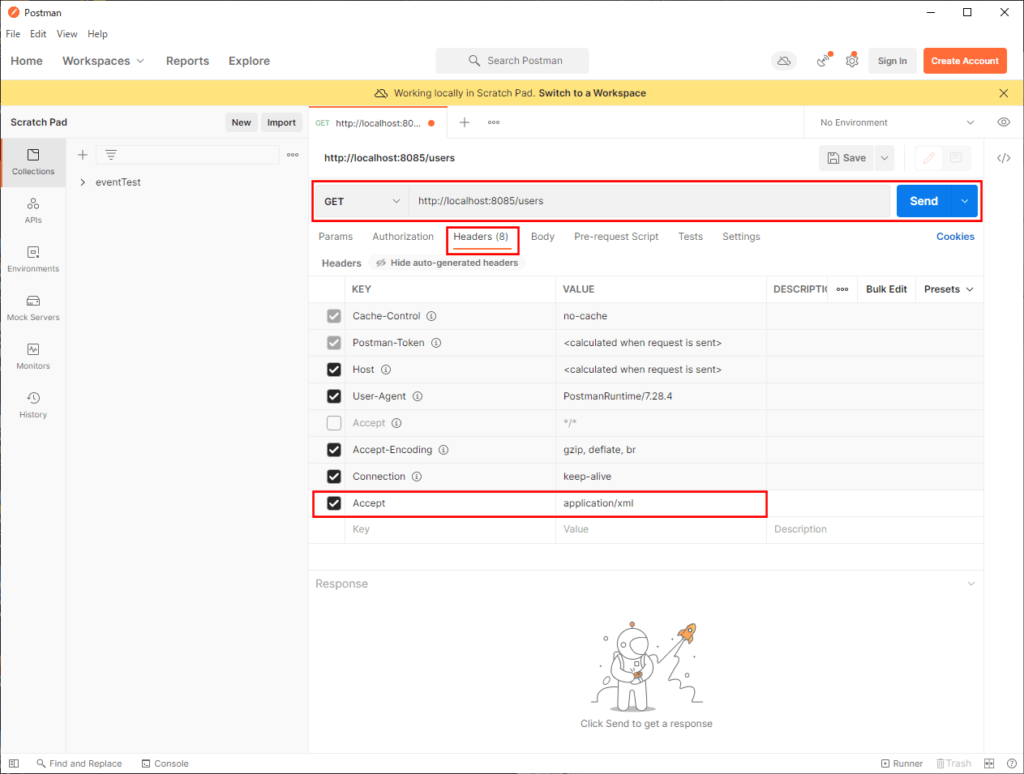
Task: Hide auto-generated headers toggle
Action: tap(444, 263)
